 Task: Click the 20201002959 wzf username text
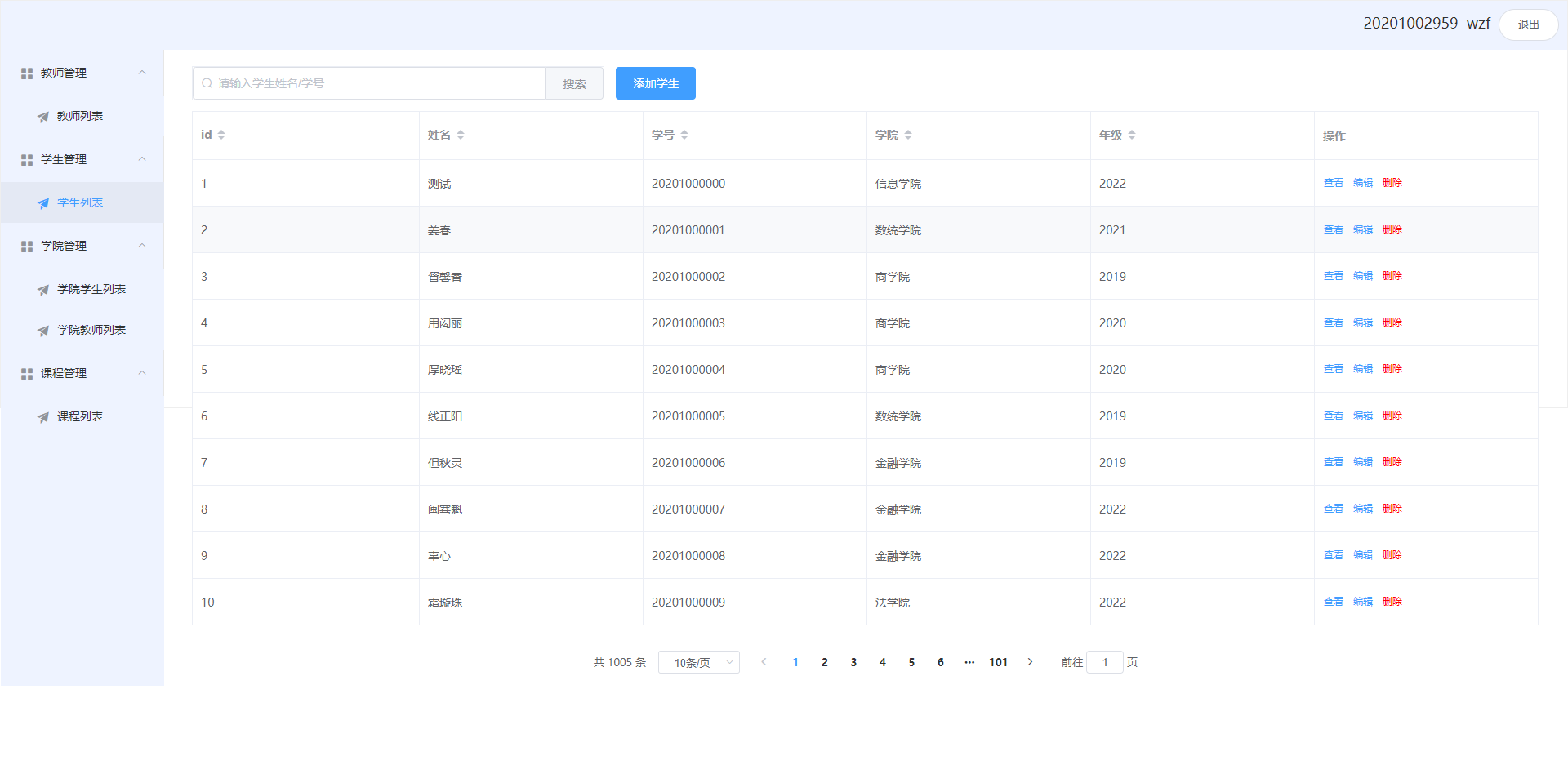coord(1427,24)
